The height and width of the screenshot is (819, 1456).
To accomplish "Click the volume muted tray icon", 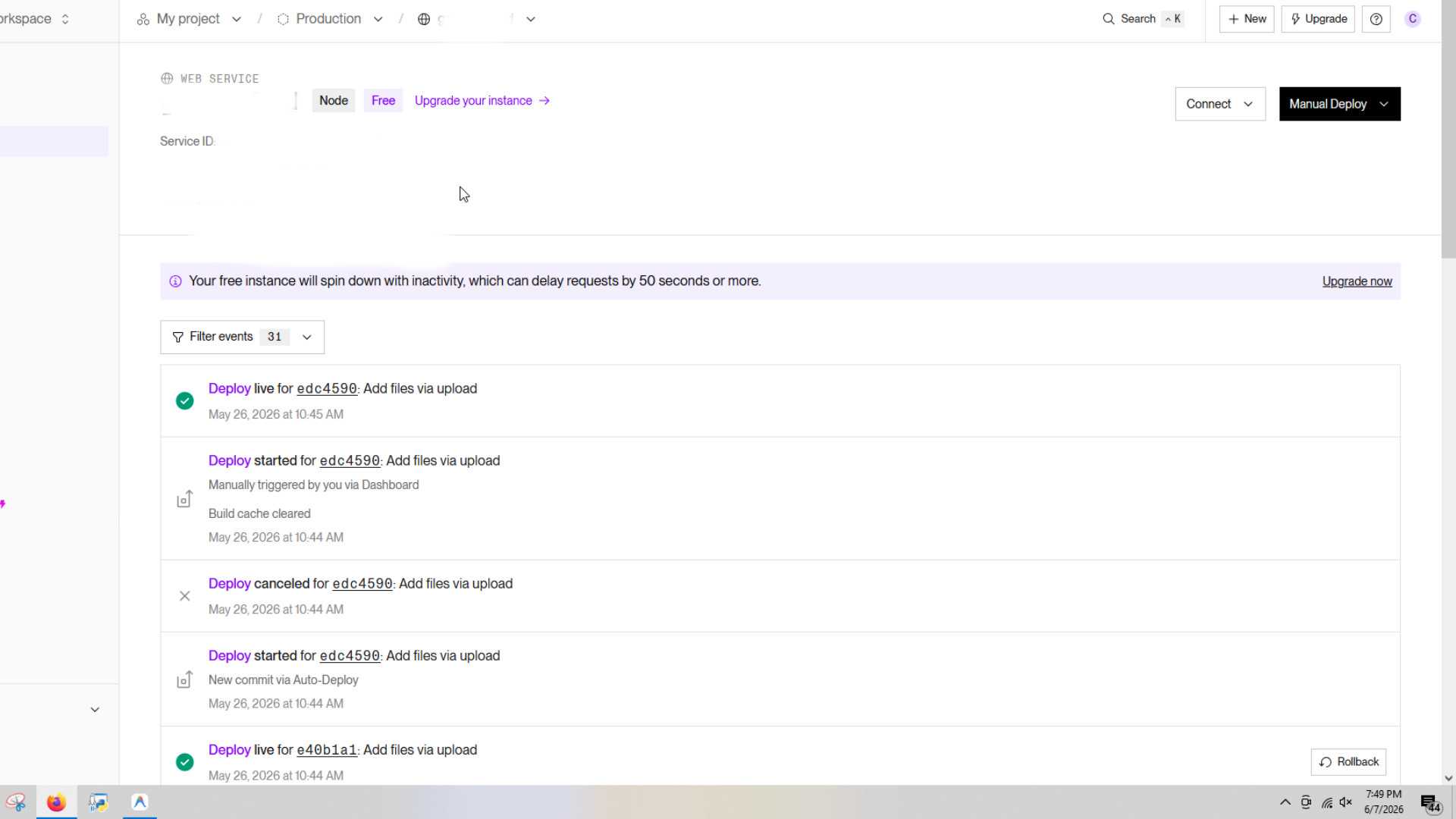I will tap(1346, 802).
